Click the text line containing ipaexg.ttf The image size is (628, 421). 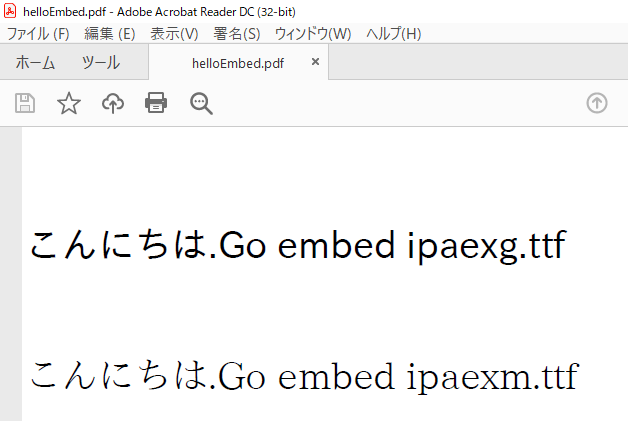[298, 245]
